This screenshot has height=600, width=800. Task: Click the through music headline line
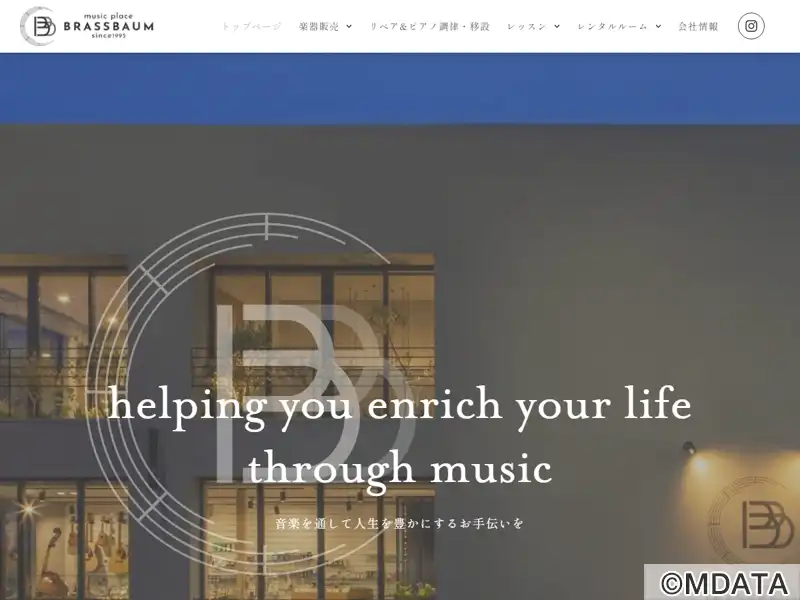click(399, 469)
